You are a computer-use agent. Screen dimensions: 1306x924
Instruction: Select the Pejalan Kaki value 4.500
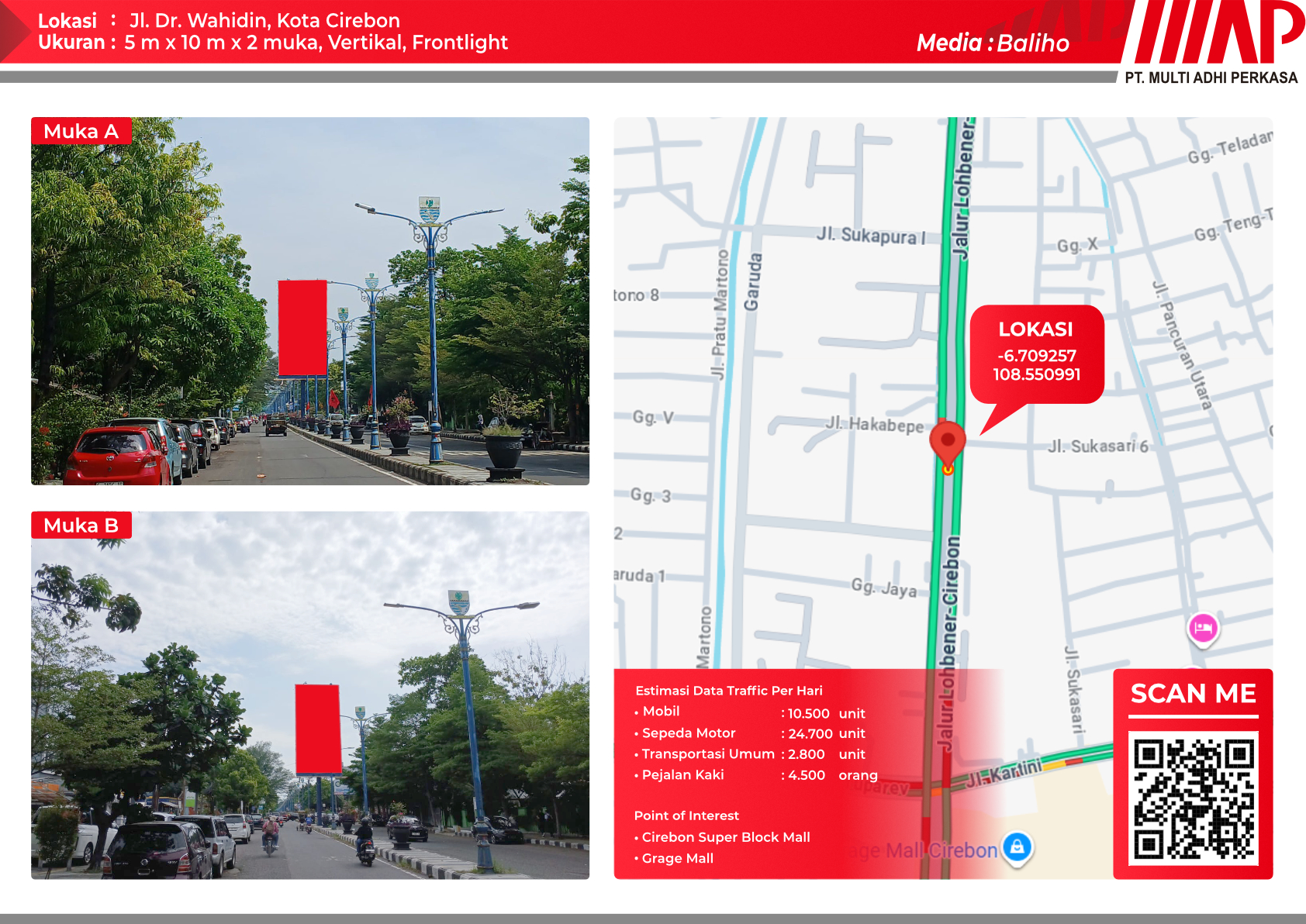point(807,775)
